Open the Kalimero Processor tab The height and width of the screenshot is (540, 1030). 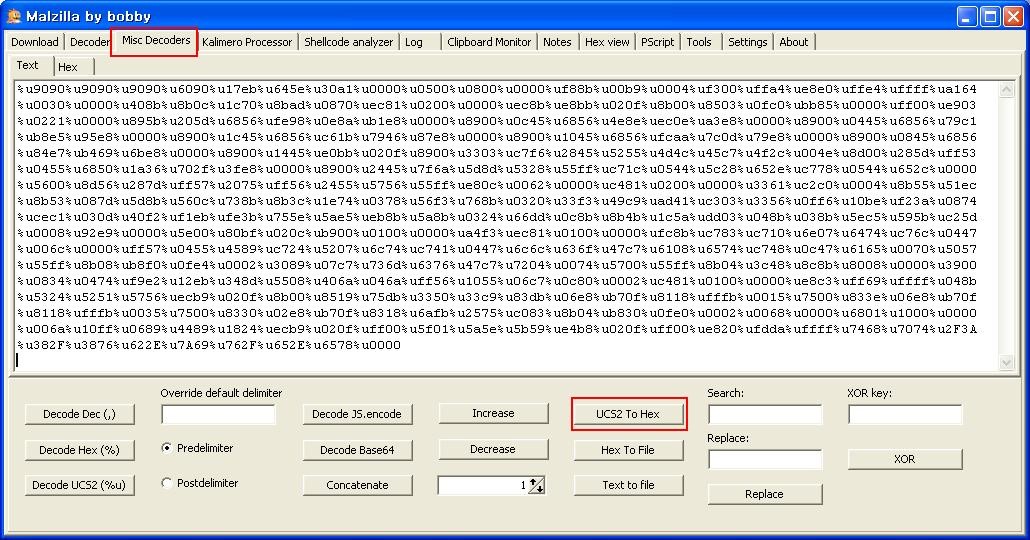click(x=247, y=42)
